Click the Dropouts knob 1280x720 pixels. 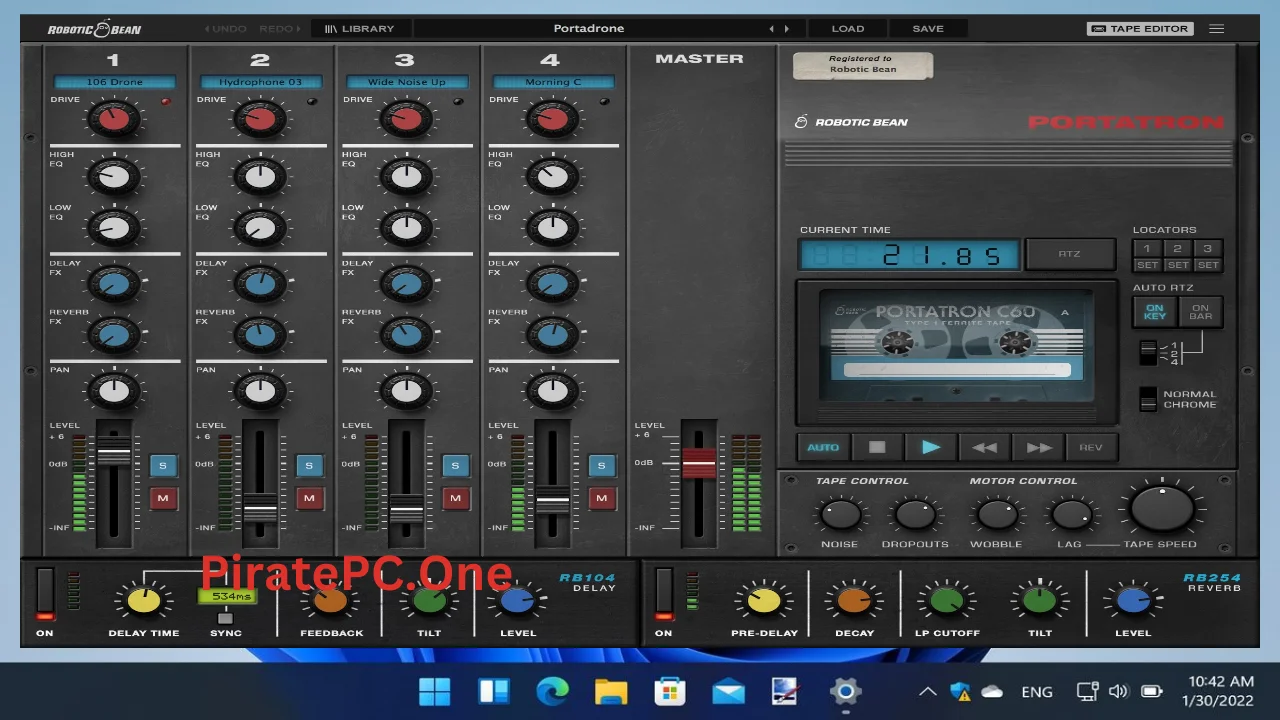[x=914, y=515]
